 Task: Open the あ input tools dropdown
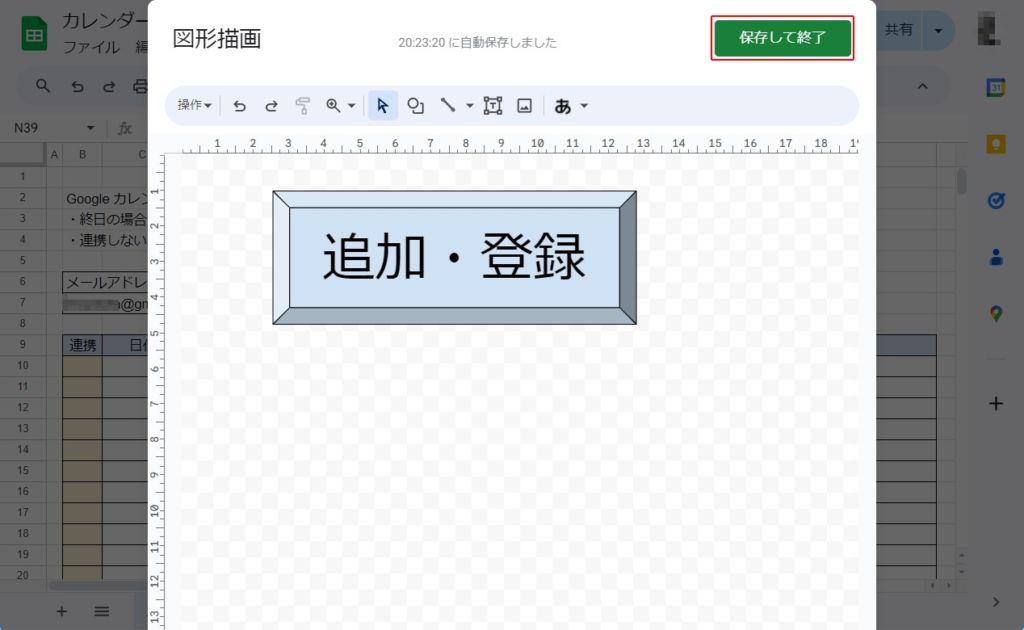click(x=571, y=105)
